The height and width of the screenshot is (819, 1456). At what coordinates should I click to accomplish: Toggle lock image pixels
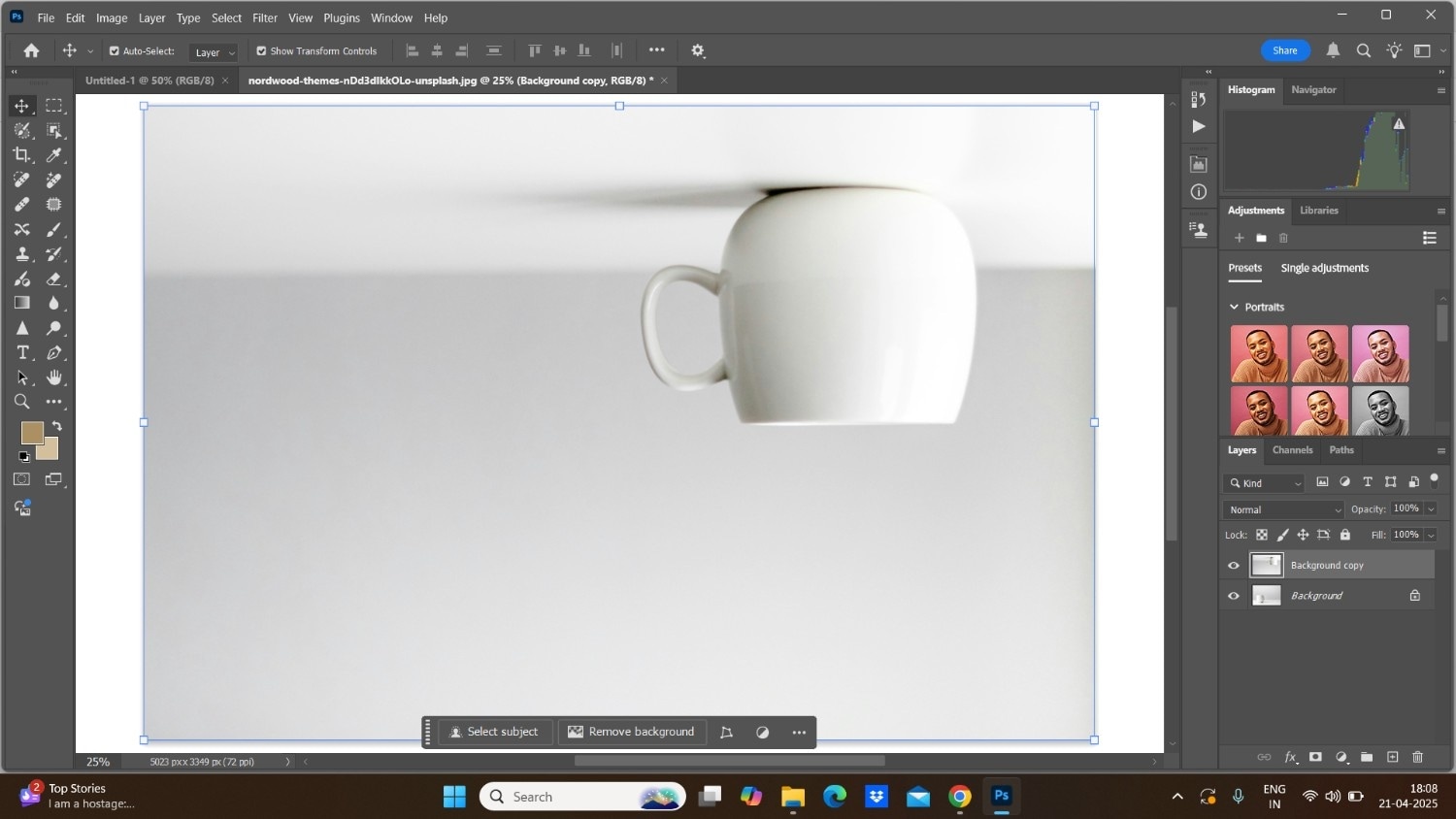tap(1282, 535)
